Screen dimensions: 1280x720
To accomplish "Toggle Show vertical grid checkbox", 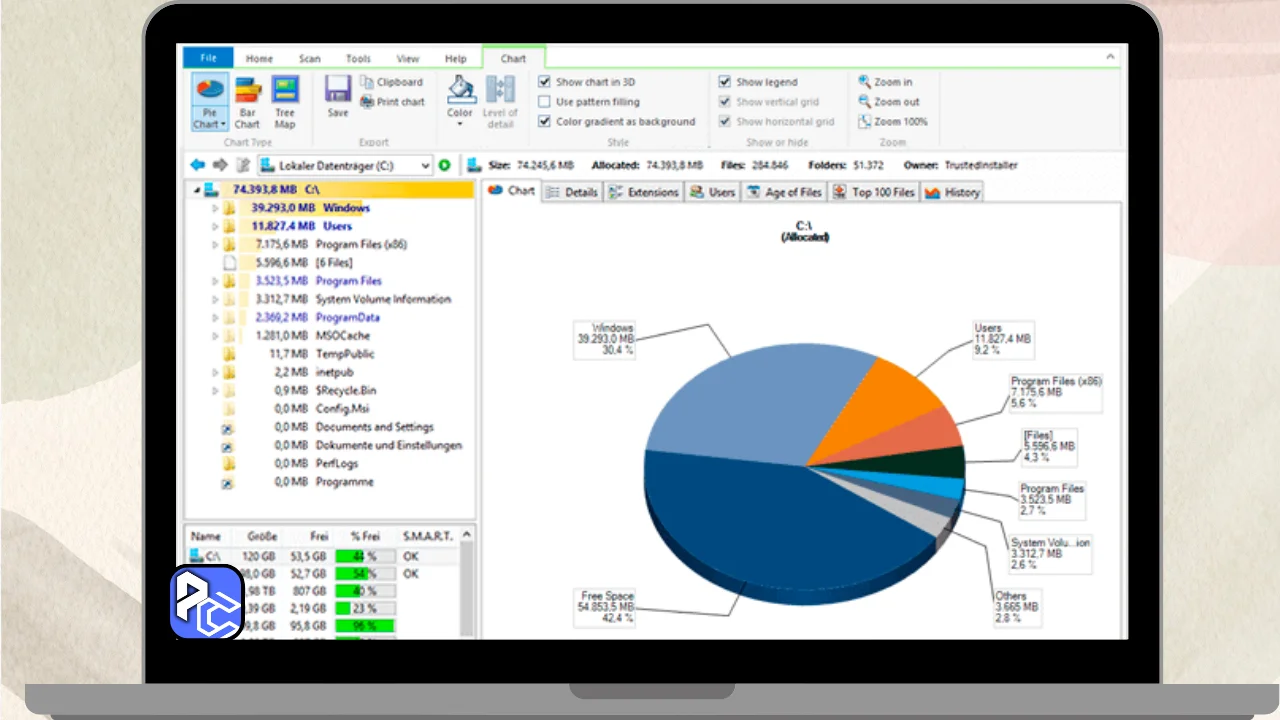I will click(725, 102).
